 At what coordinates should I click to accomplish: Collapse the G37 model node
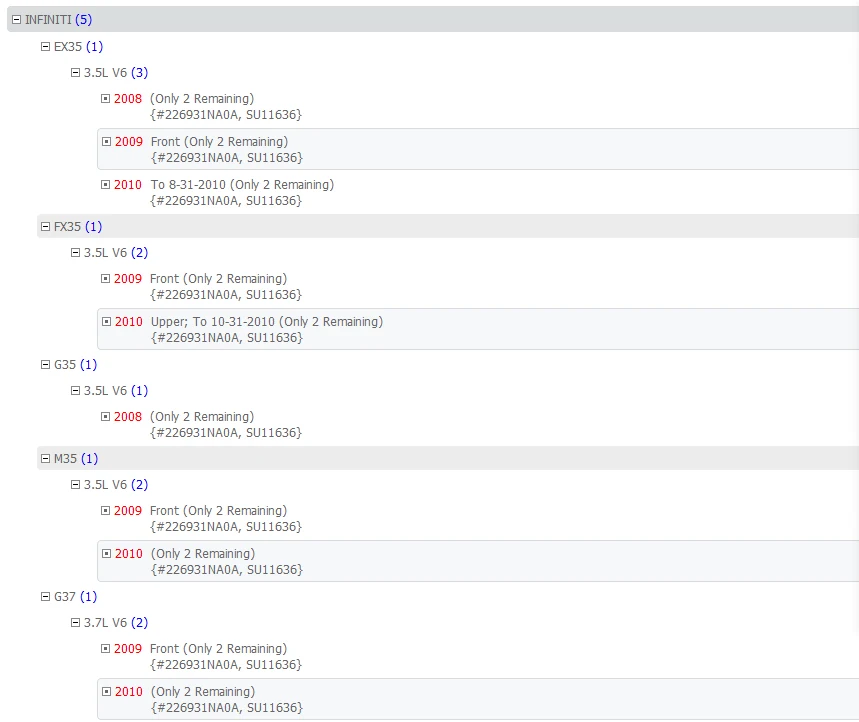[45, 597]
